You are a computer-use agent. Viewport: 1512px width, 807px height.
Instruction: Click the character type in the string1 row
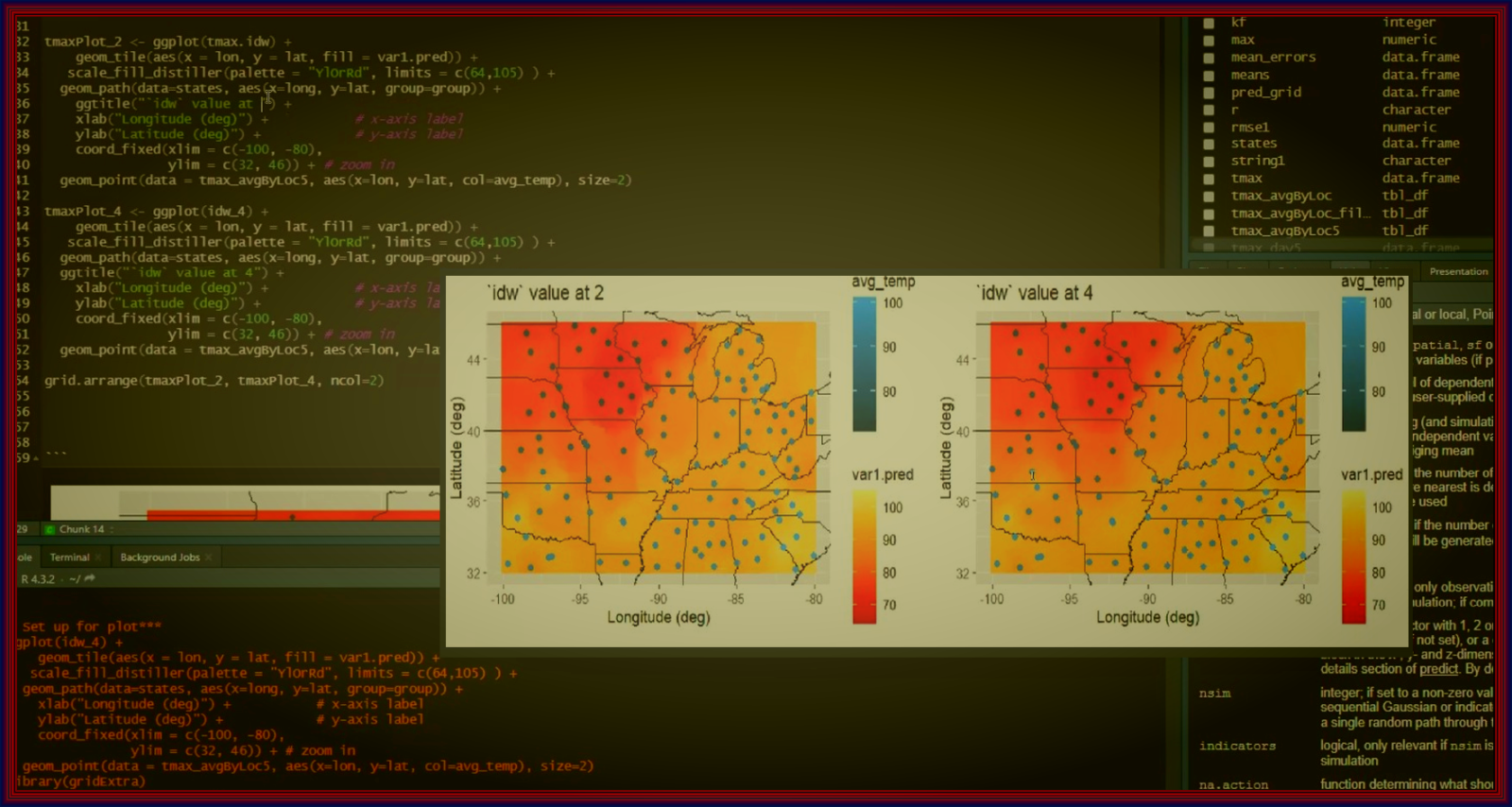click(x=1416, y=161)
